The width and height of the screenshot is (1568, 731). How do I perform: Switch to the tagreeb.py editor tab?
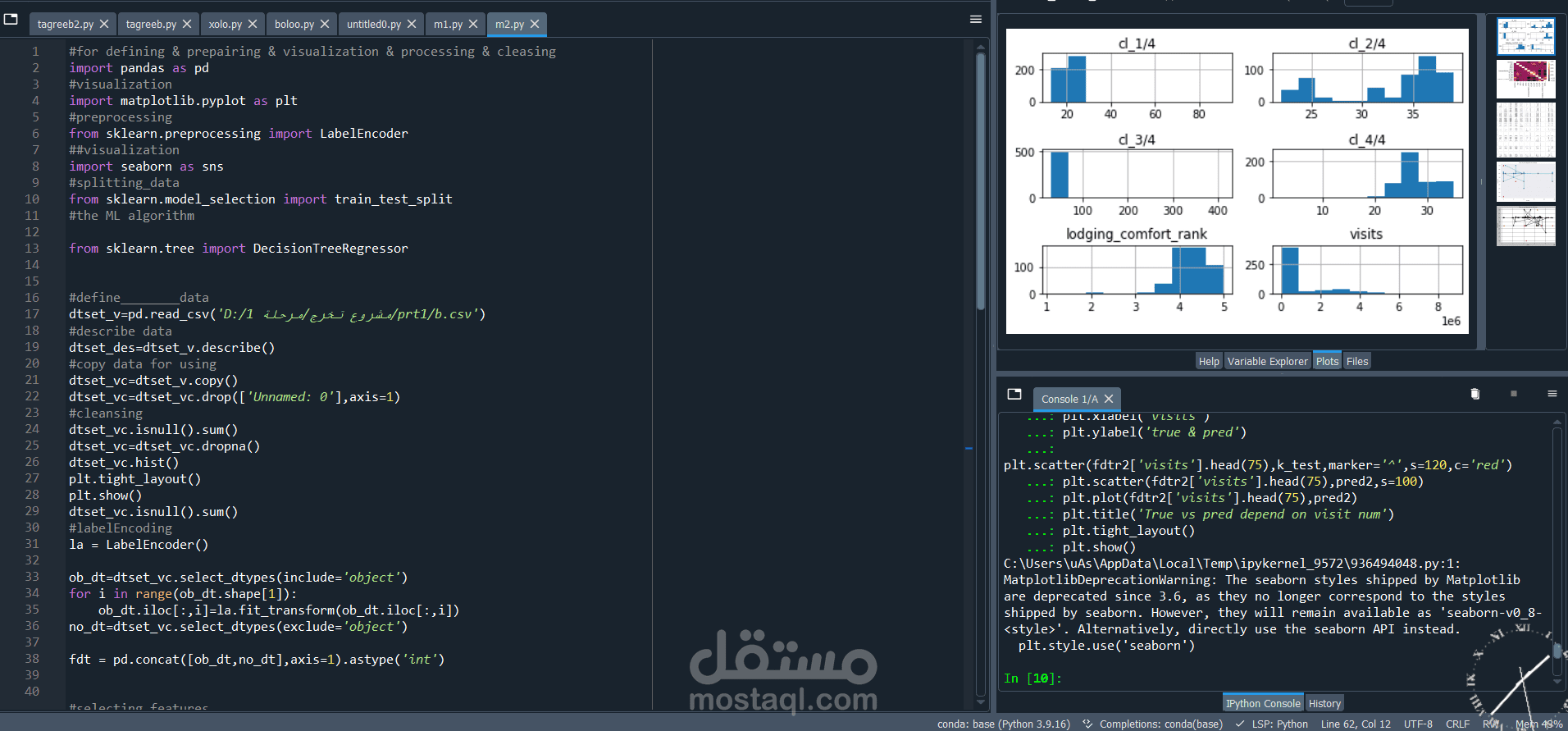151,25
